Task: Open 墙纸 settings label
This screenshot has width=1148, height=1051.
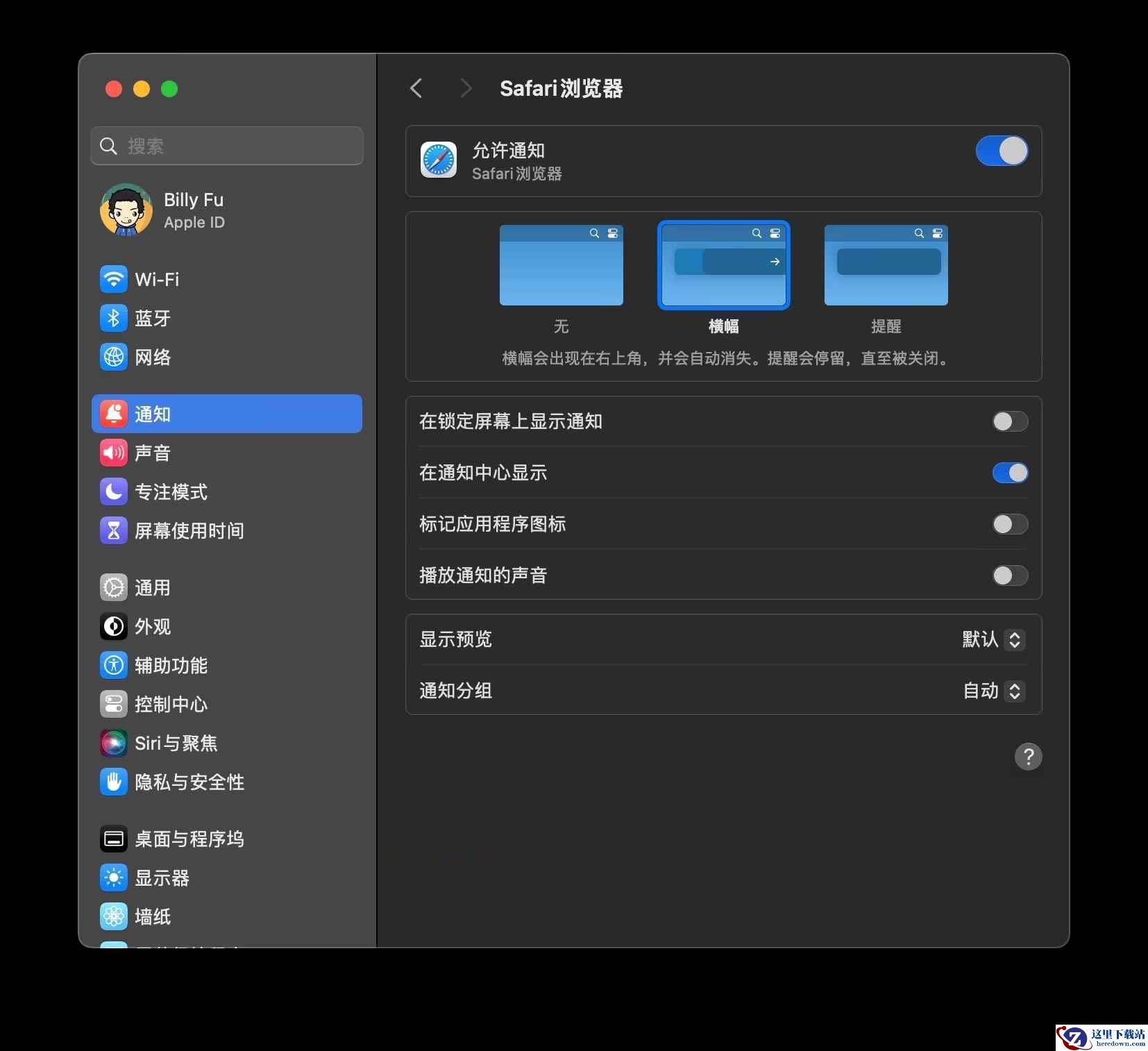Action: point(153,917)
